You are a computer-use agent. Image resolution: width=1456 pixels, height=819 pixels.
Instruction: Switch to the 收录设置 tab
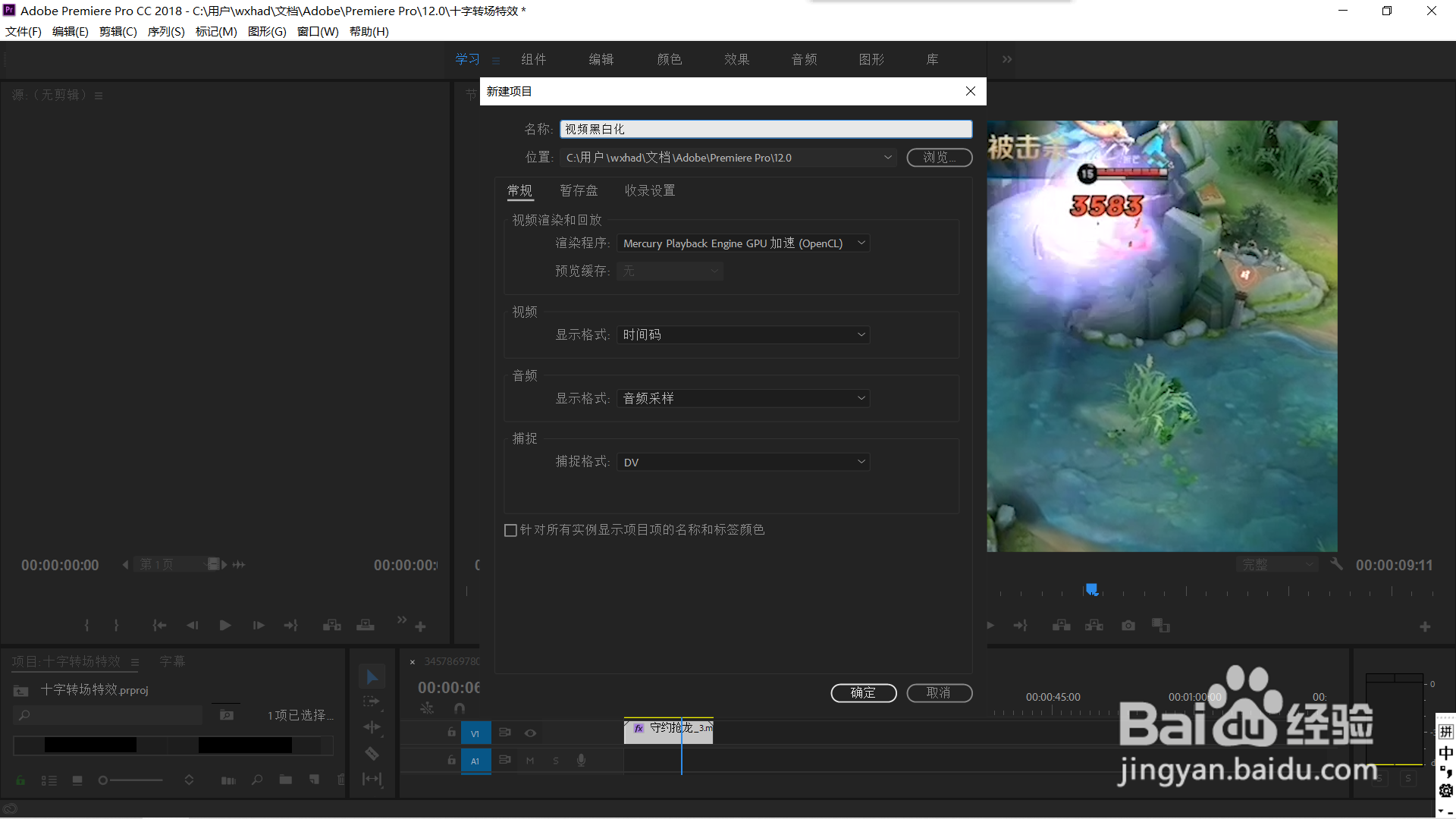tap(650, 190)
